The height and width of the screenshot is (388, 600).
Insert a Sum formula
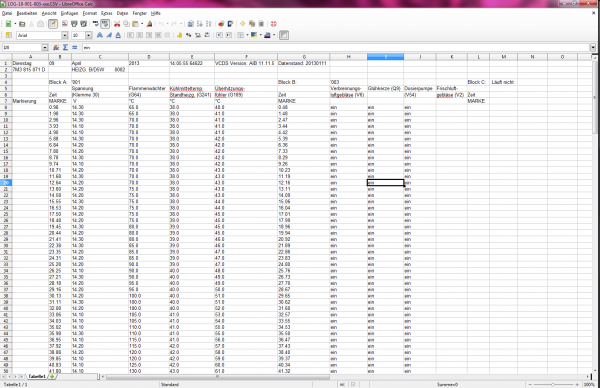point(65,47)
